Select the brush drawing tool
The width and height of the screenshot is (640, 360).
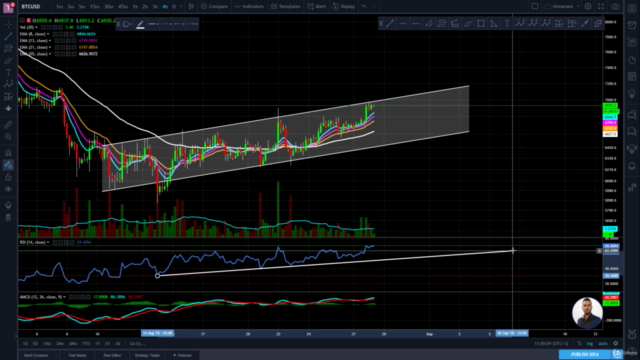pos(8,60)
